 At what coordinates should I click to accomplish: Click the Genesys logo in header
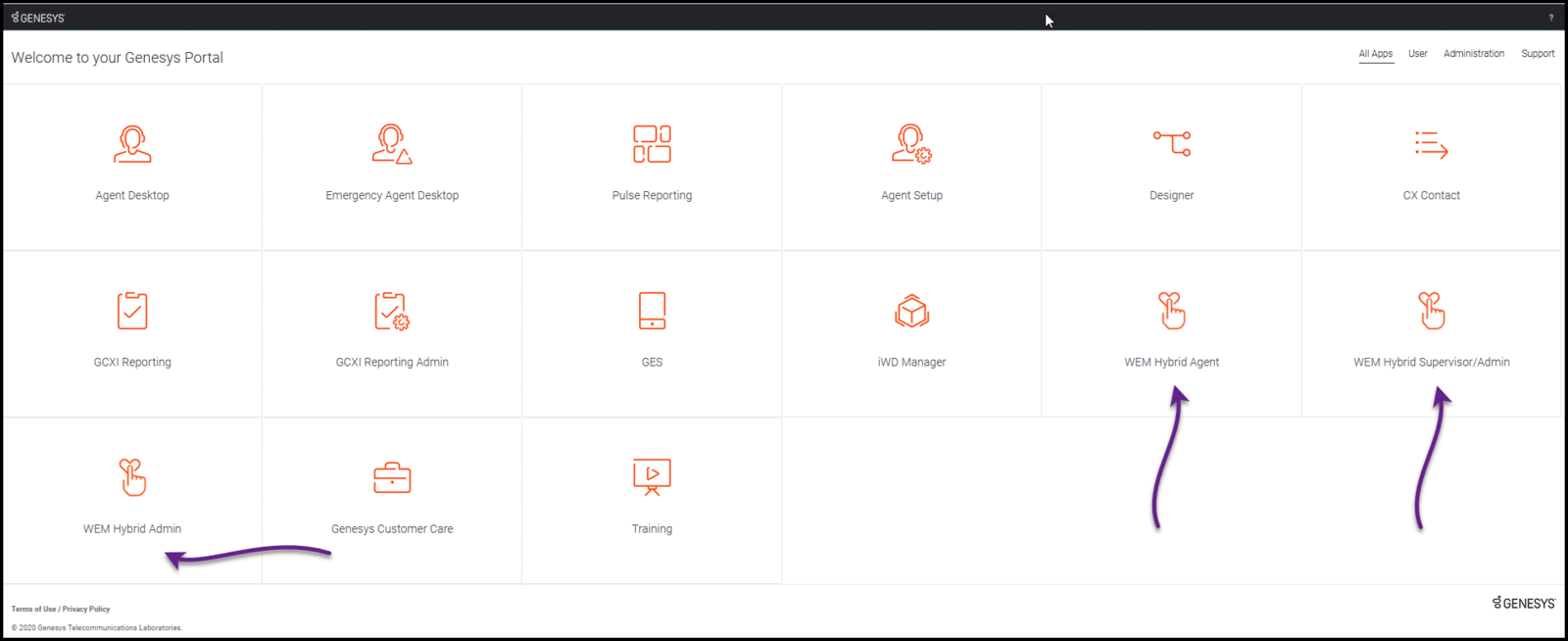pyautogui.click(x=37, y=18)
